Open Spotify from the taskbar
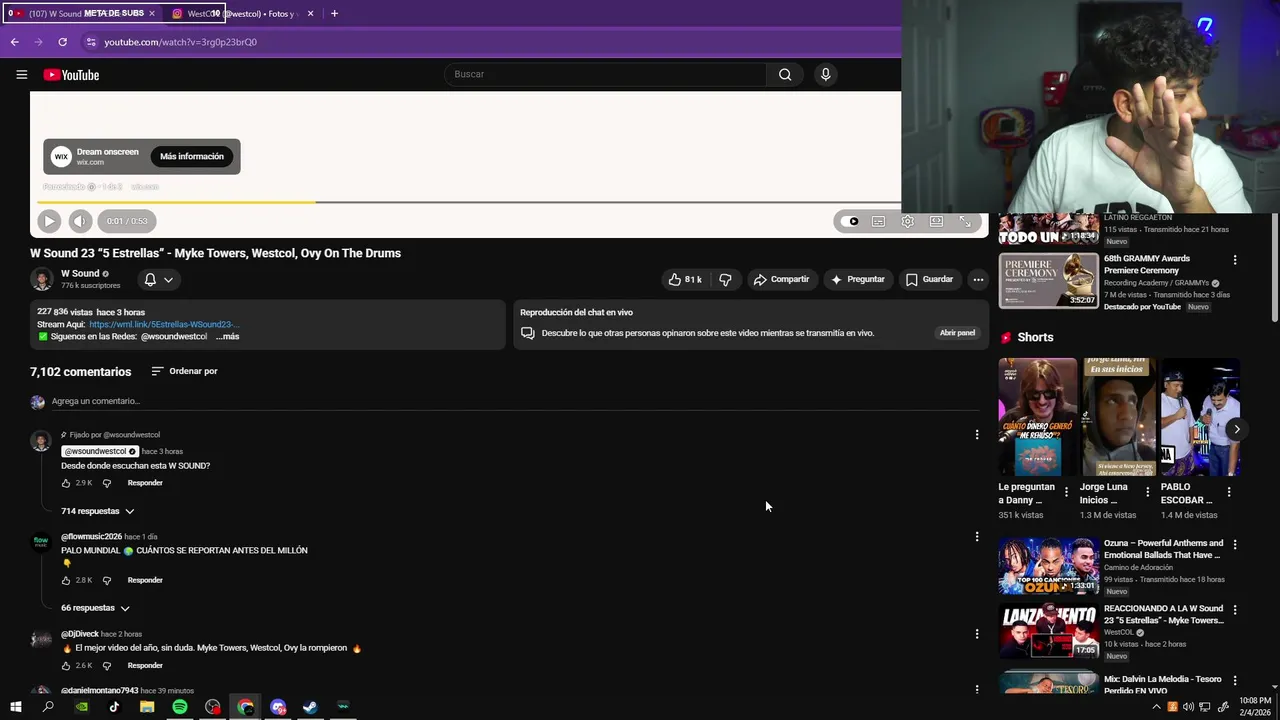 (180, 707)
